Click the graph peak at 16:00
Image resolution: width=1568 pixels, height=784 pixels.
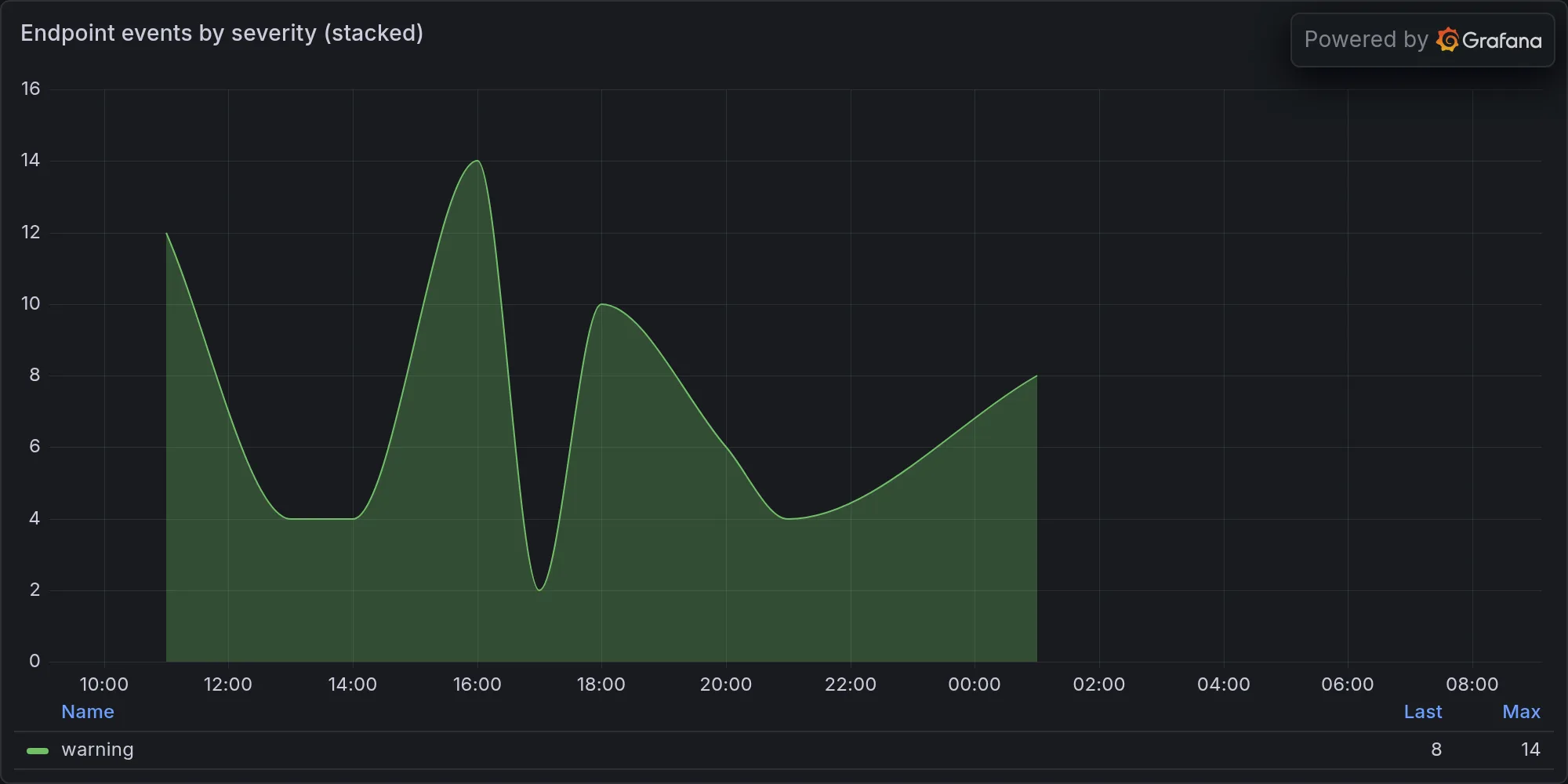(x=477, y=161)
